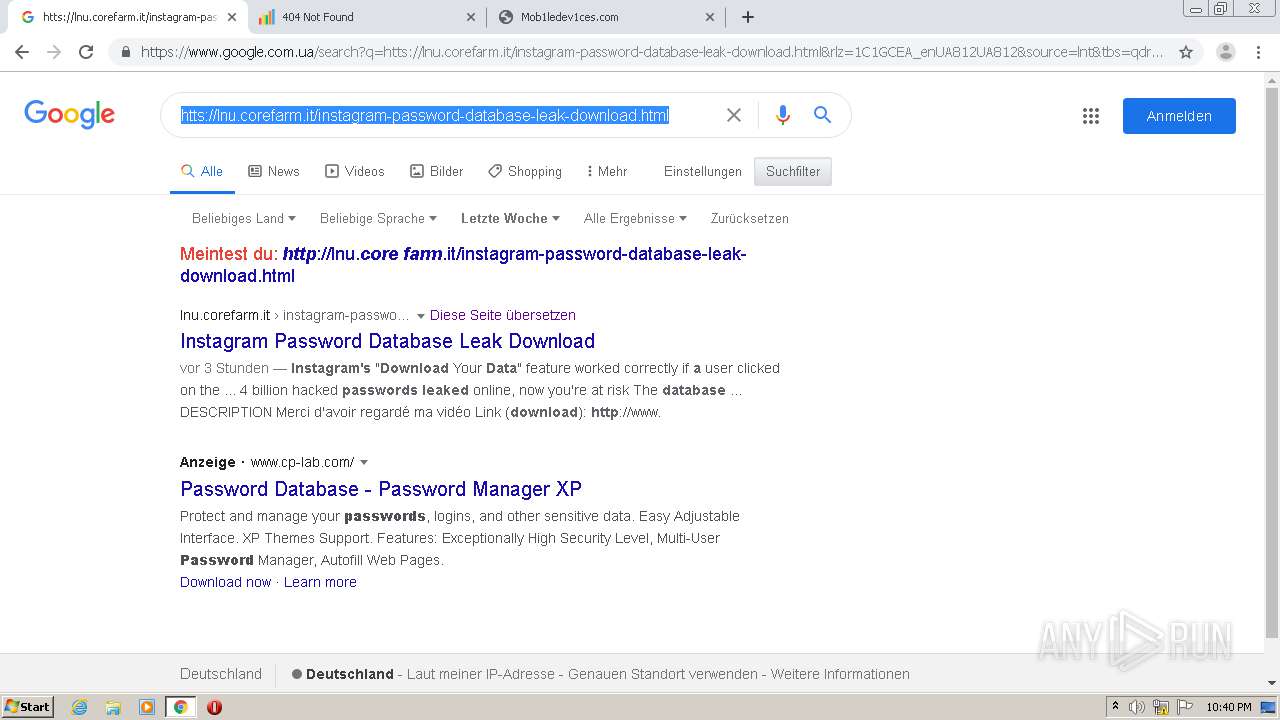Open the Mehr menu
Image resolution: width=1280 pixels, height=720 pixels.
(607, 171)
